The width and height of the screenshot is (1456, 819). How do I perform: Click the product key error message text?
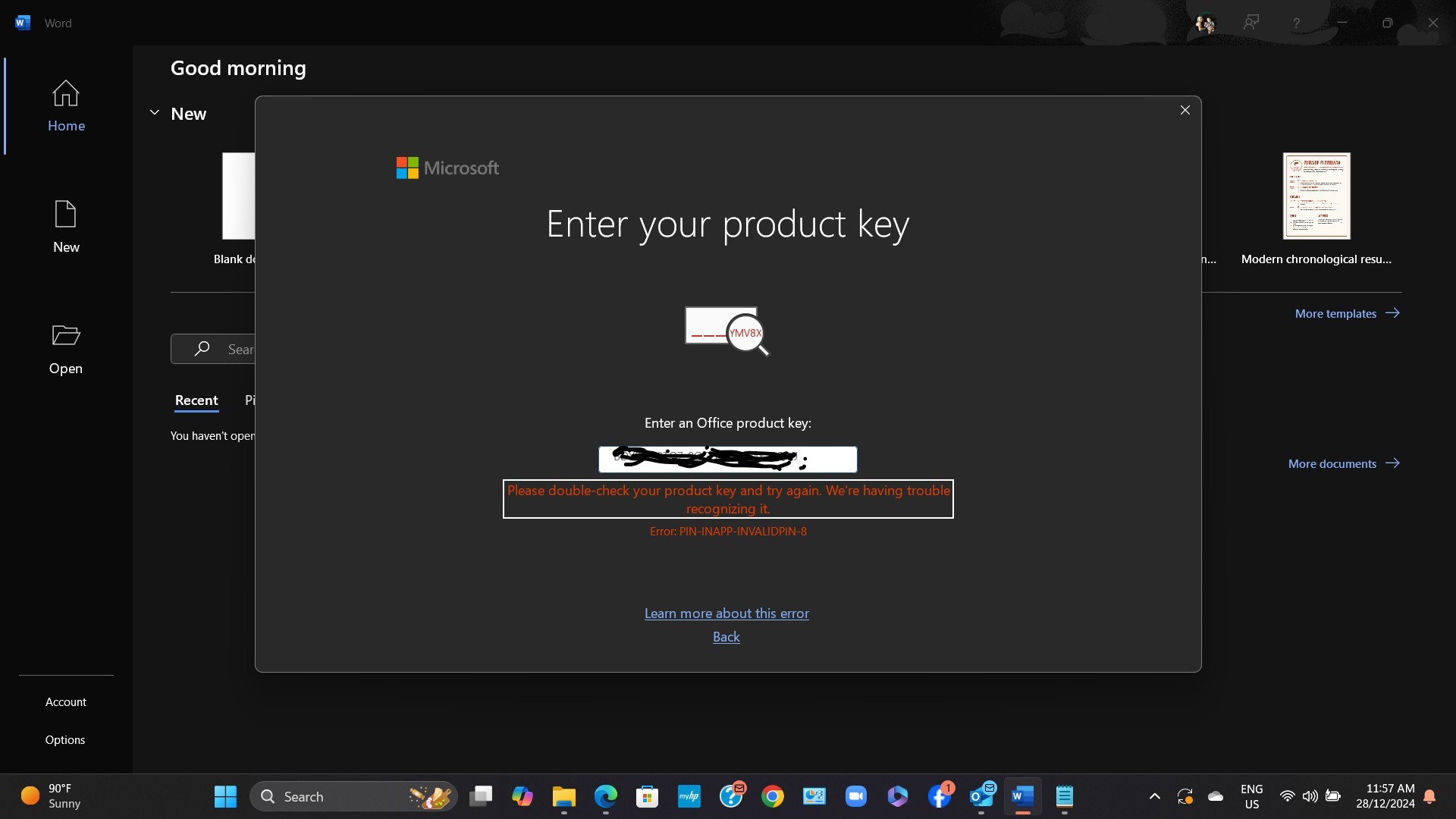point(728,500)
